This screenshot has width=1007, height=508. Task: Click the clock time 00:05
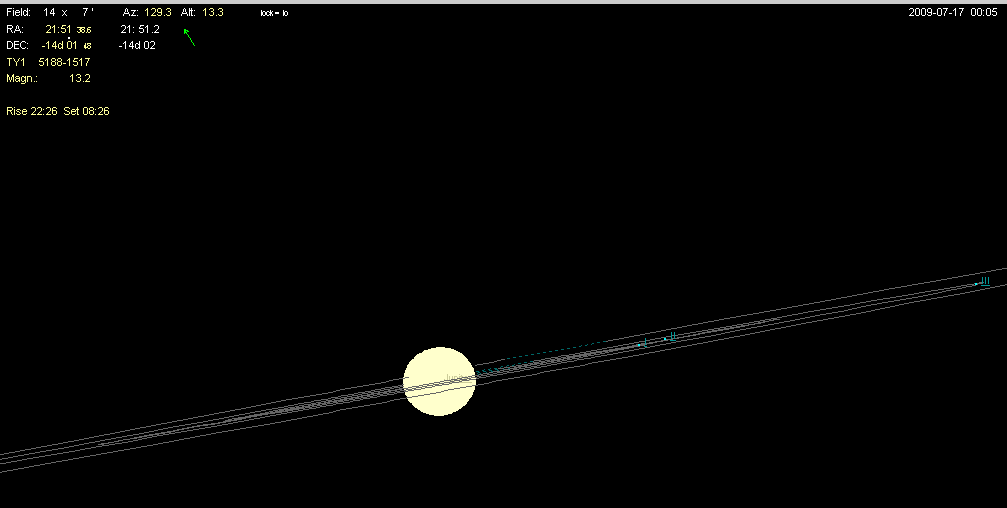(988, 12)
